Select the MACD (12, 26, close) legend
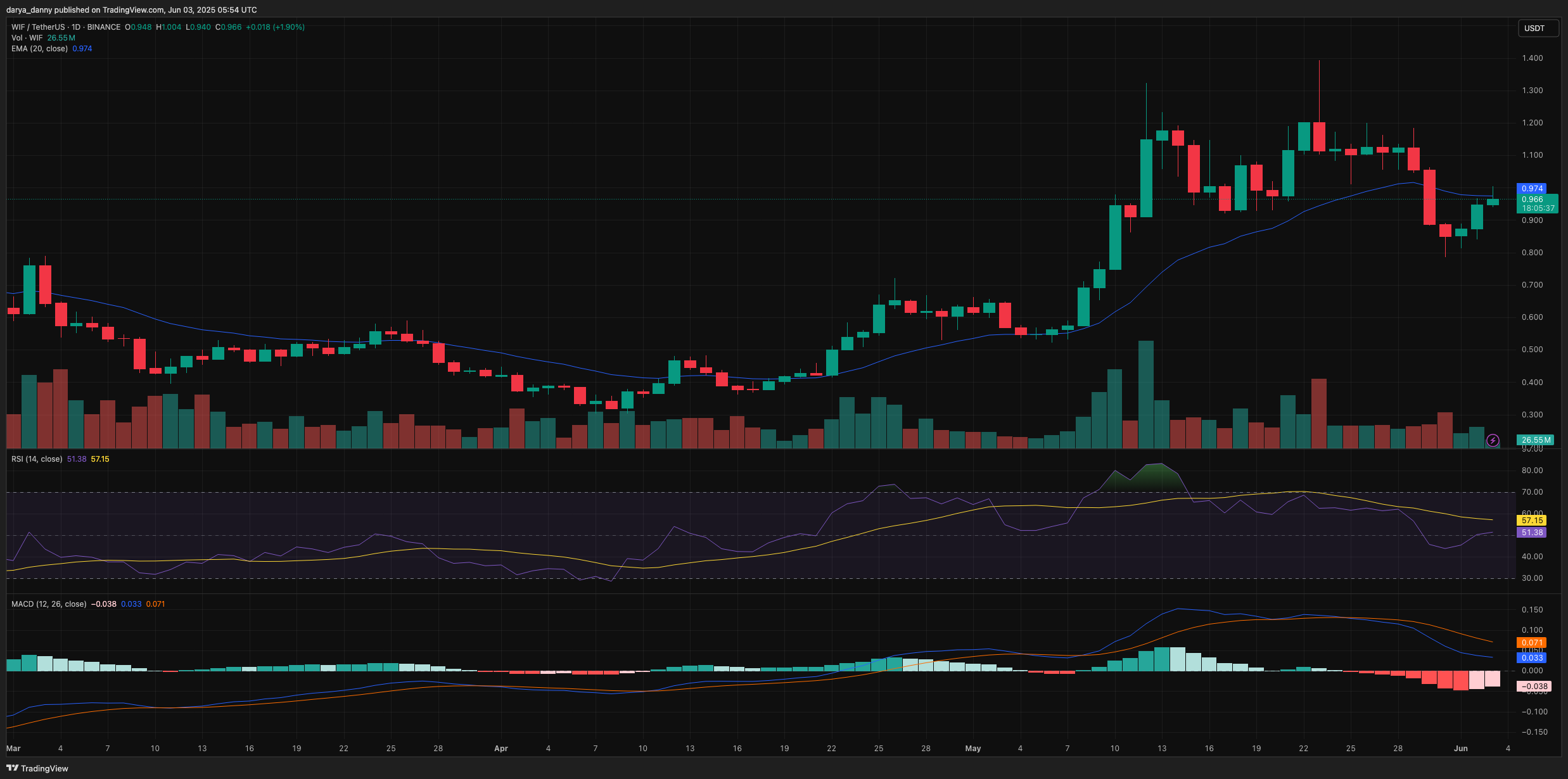This screenshot has height=779, width=1568. 49,604
